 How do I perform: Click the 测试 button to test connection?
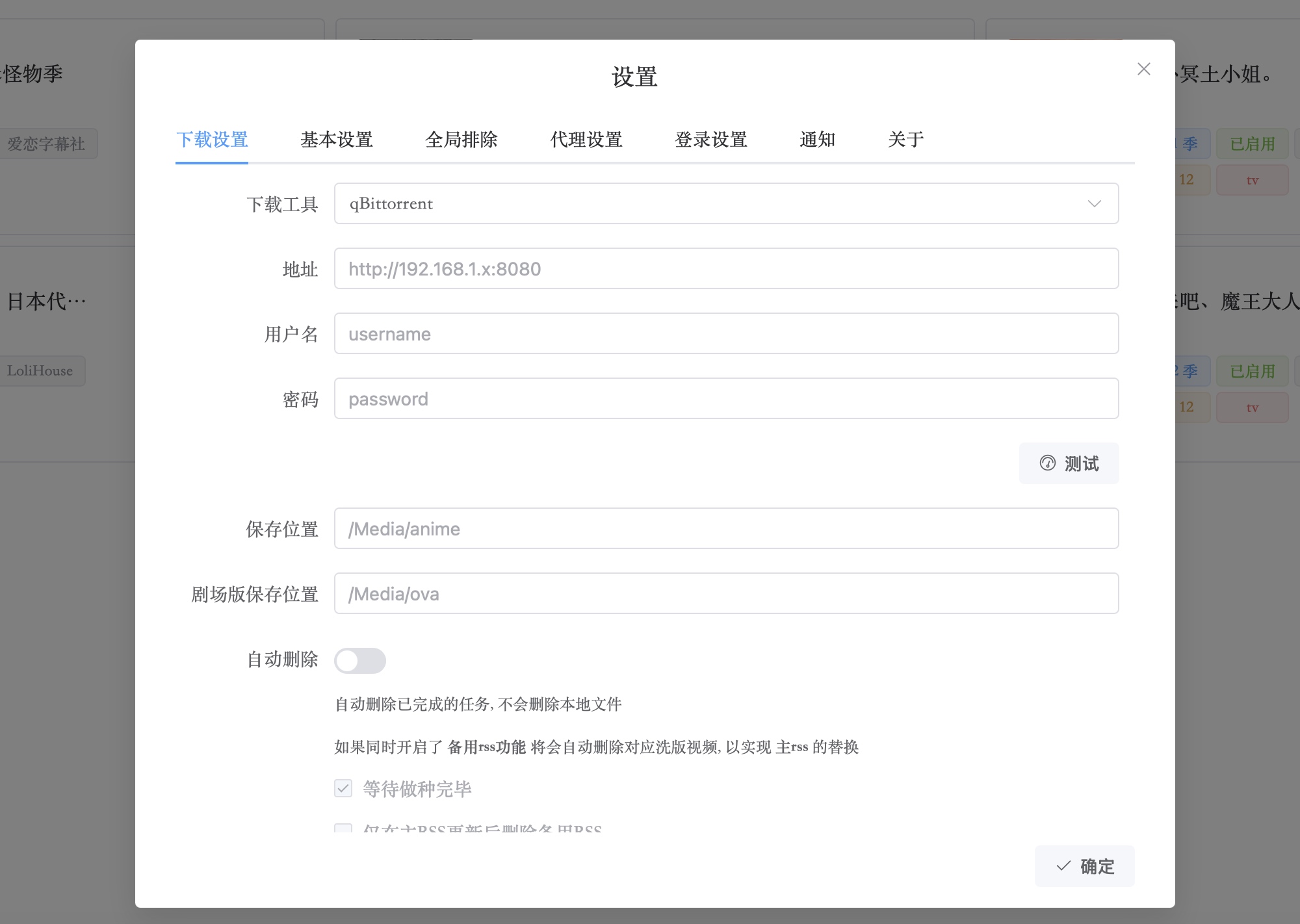point(1069,463)
